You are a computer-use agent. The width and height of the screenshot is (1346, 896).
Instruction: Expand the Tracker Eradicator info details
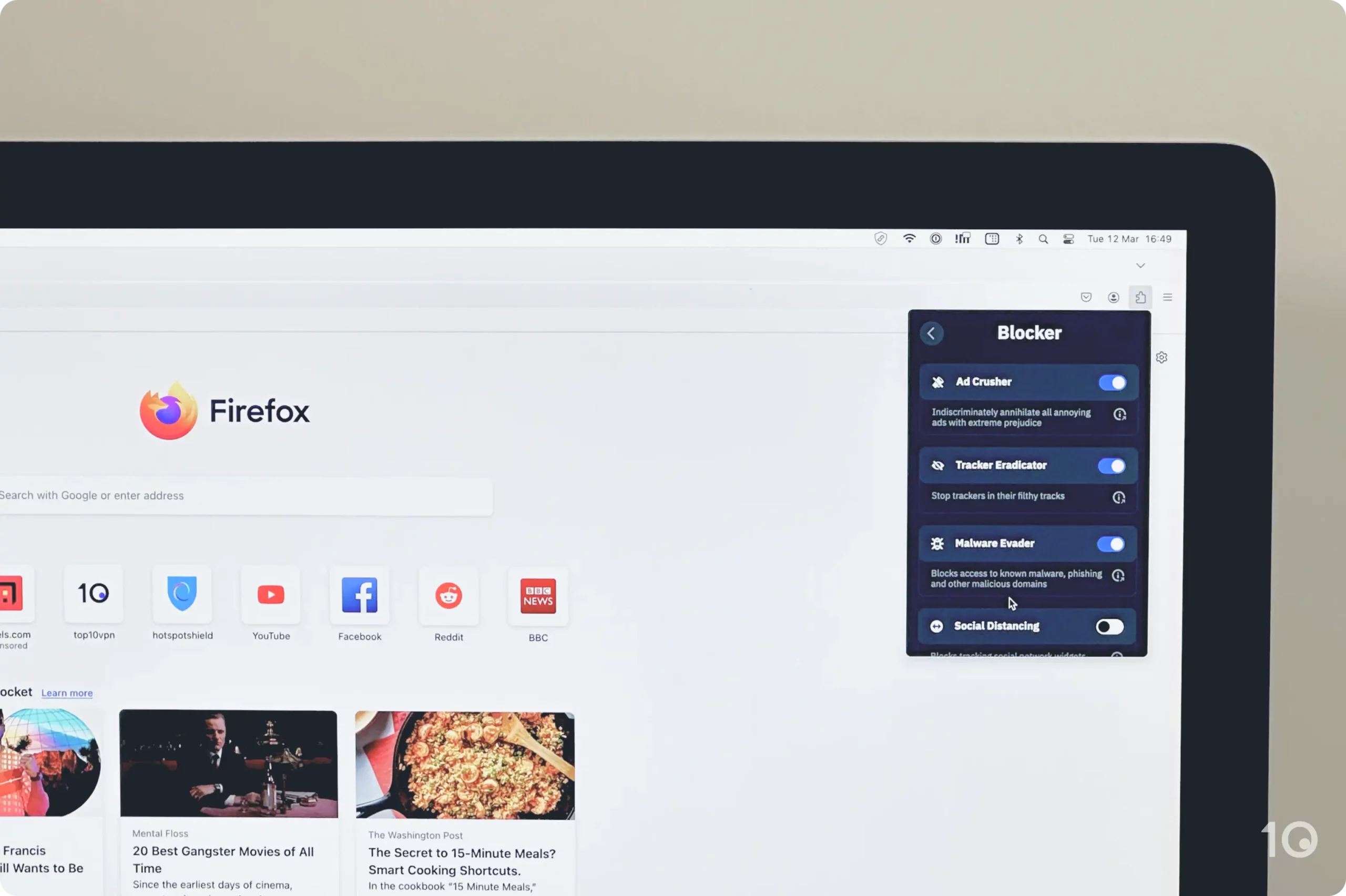(x=1119, y=497)
